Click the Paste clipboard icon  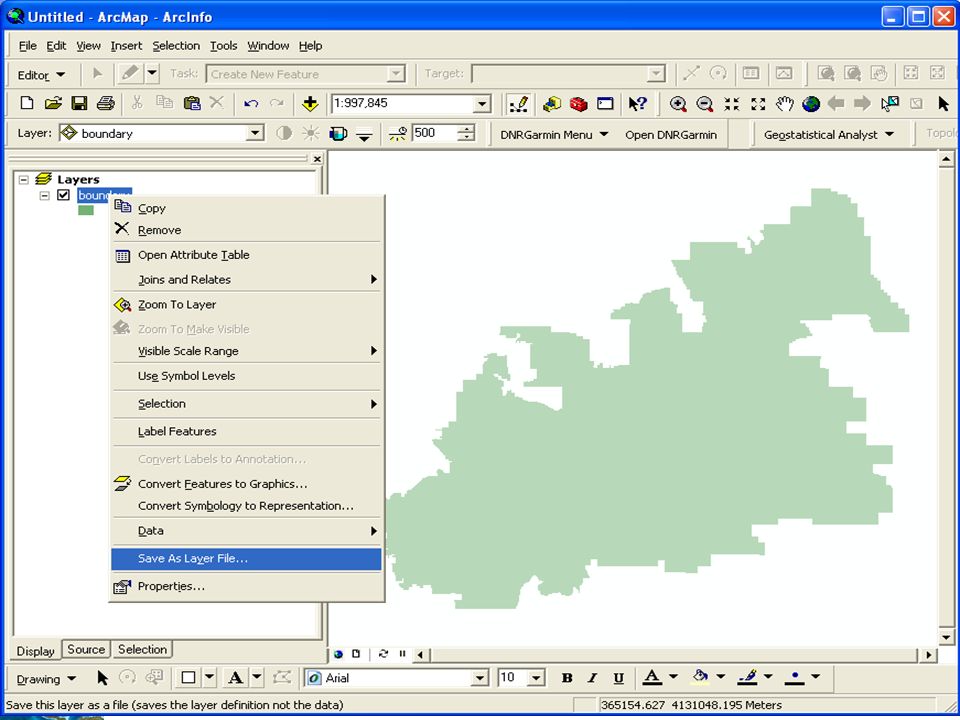pyautogui.click(x=192, y=103)
